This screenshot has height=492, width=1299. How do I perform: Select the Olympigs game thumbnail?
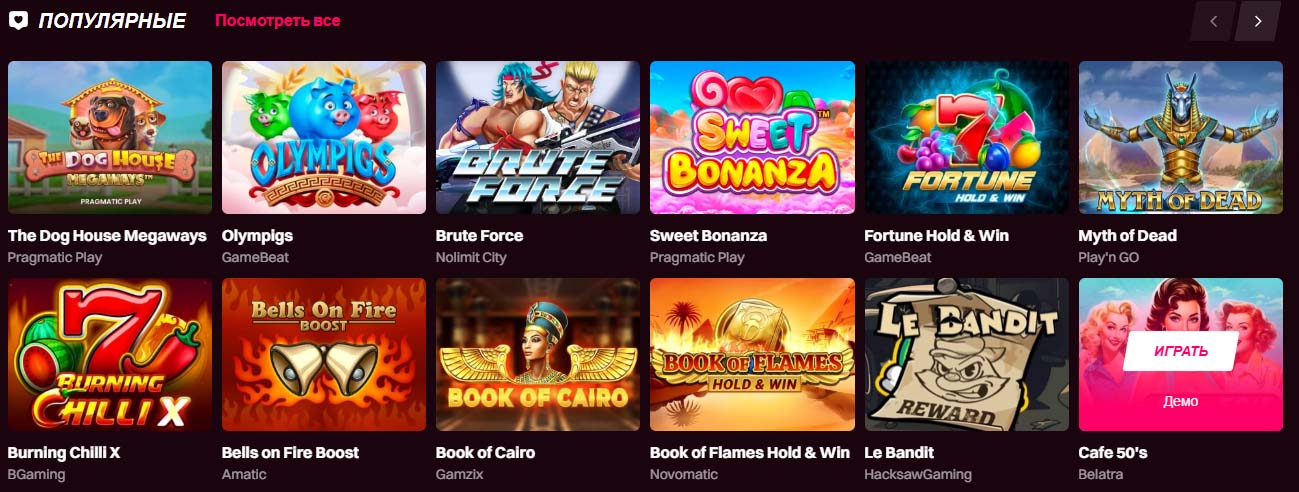tap(324, 137)
